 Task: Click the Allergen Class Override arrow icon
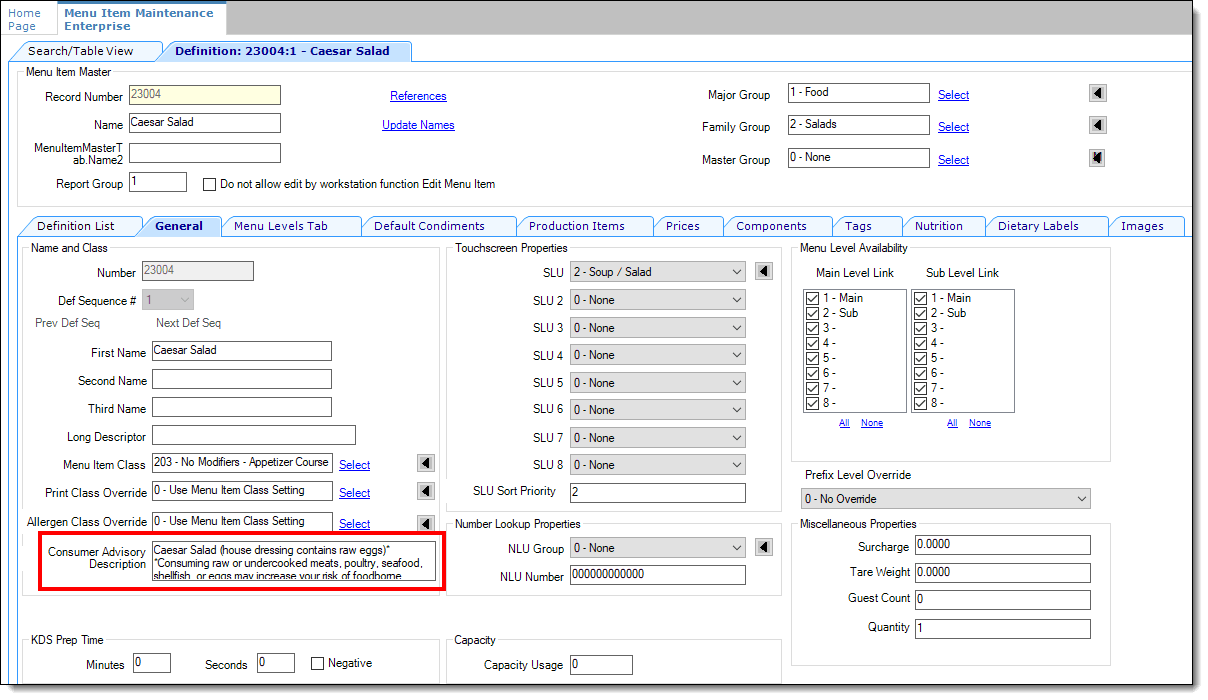[425, 523]
